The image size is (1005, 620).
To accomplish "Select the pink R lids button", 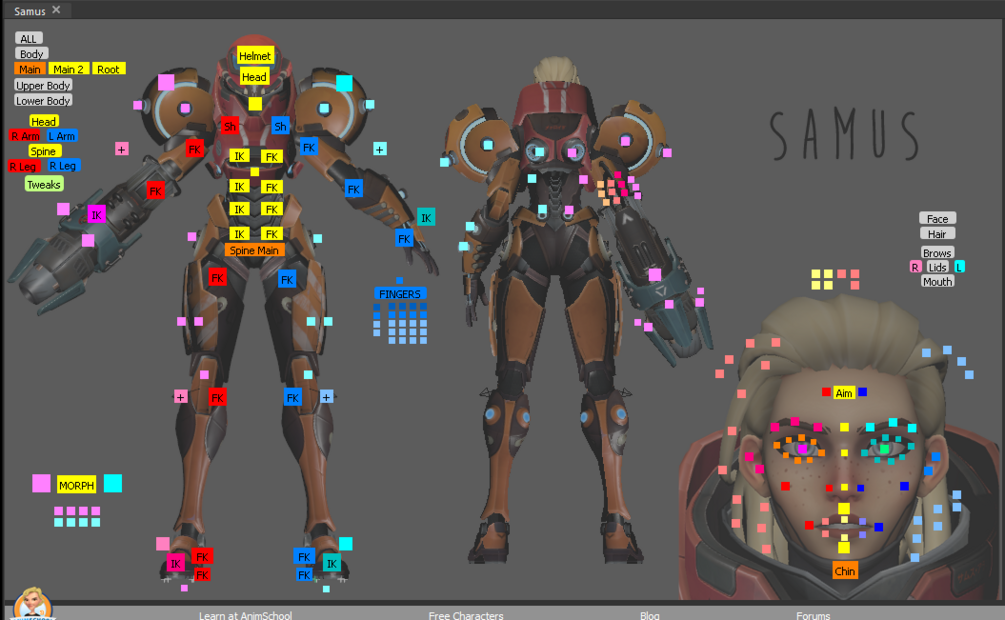I will click(915, 267).
